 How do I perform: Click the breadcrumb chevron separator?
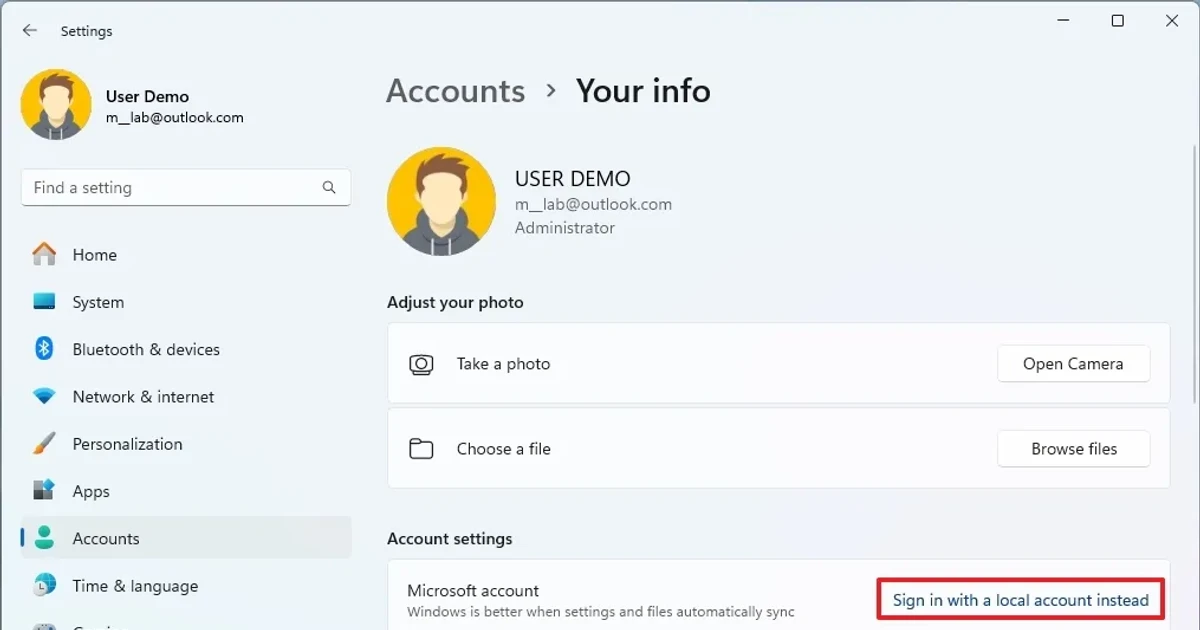pos(551,91)
